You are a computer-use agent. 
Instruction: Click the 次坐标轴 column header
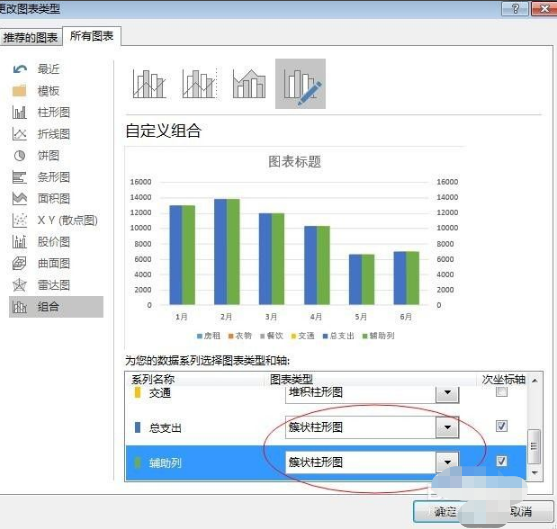503,379
